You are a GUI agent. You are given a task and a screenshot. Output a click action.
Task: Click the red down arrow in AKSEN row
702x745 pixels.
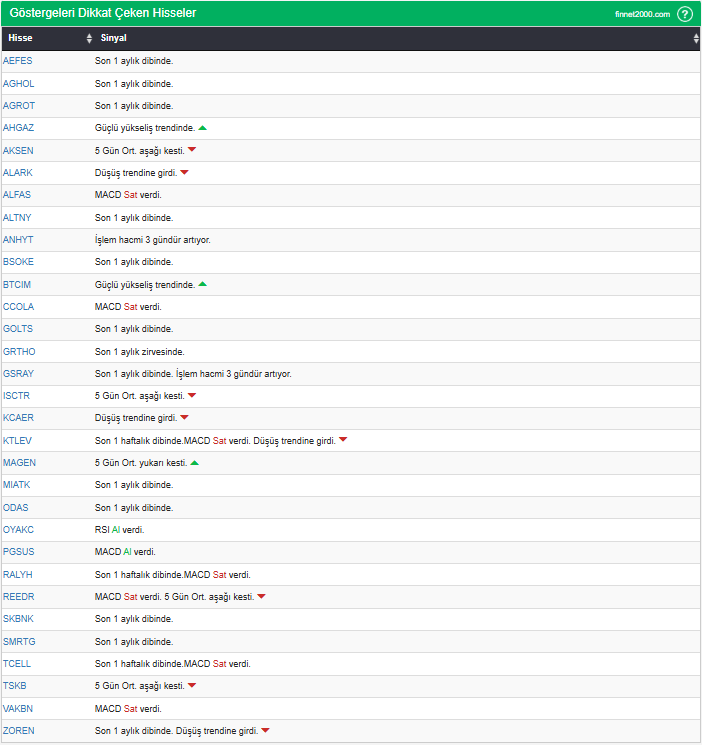(192, 150)
